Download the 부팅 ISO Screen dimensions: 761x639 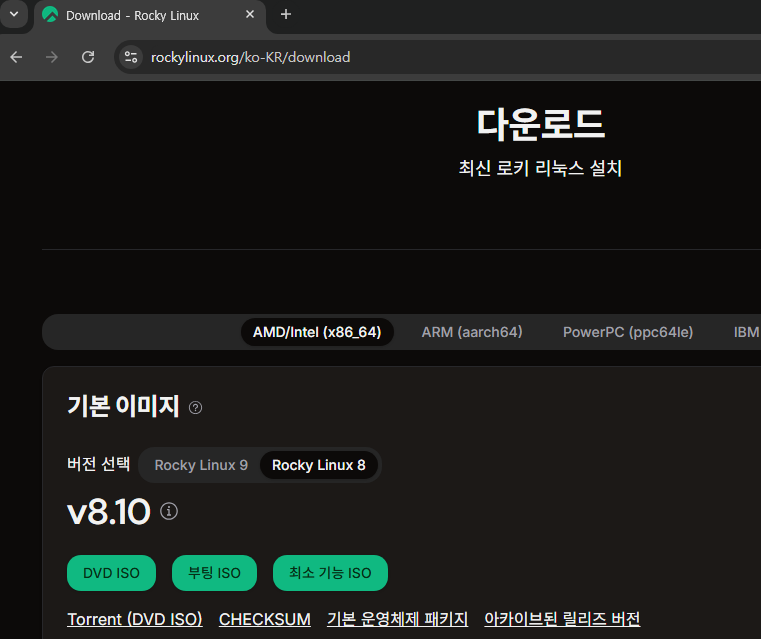pyautogui.click(x=214, y=573)
